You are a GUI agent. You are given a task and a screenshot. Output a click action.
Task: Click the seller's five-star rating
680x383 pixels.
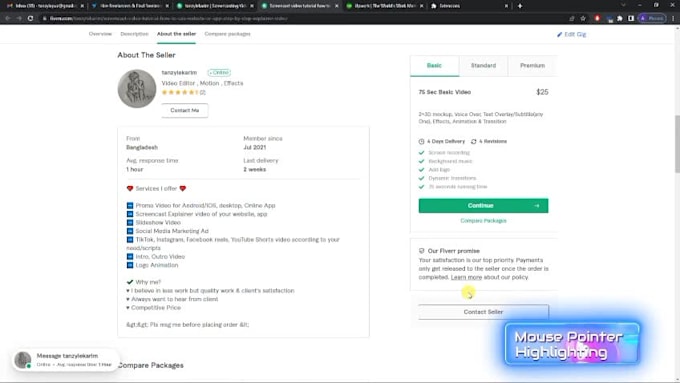180,92
